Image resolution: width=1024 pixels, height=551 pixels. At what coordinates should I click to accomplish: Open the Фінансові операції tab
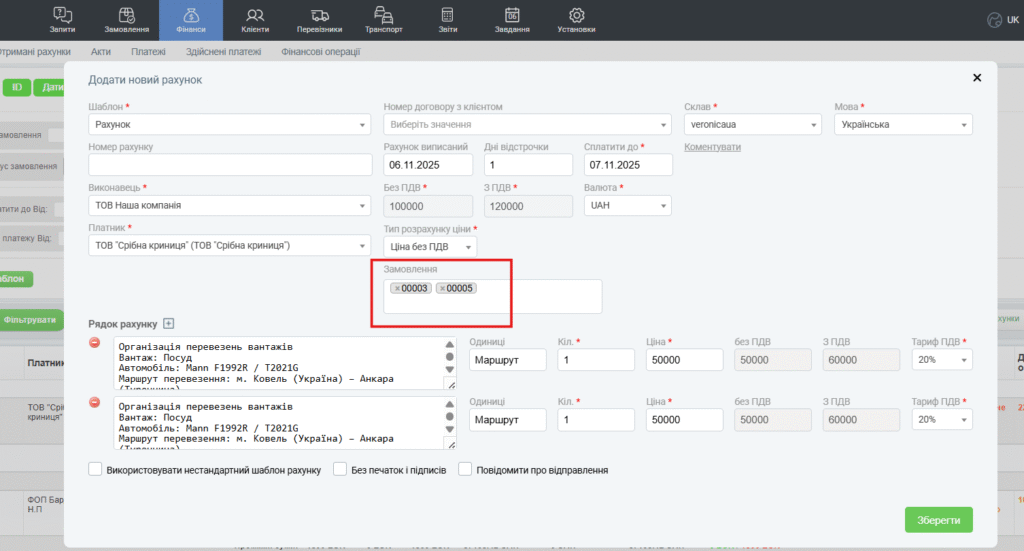(x=320, y=52)
